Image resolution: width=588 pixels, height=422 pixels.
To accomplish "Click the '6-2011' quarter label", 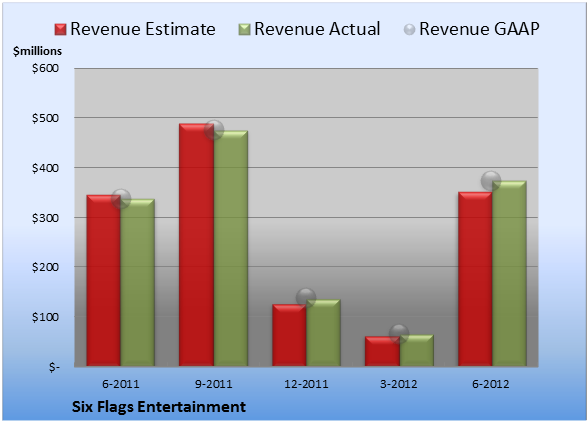I will click(121, 384).
